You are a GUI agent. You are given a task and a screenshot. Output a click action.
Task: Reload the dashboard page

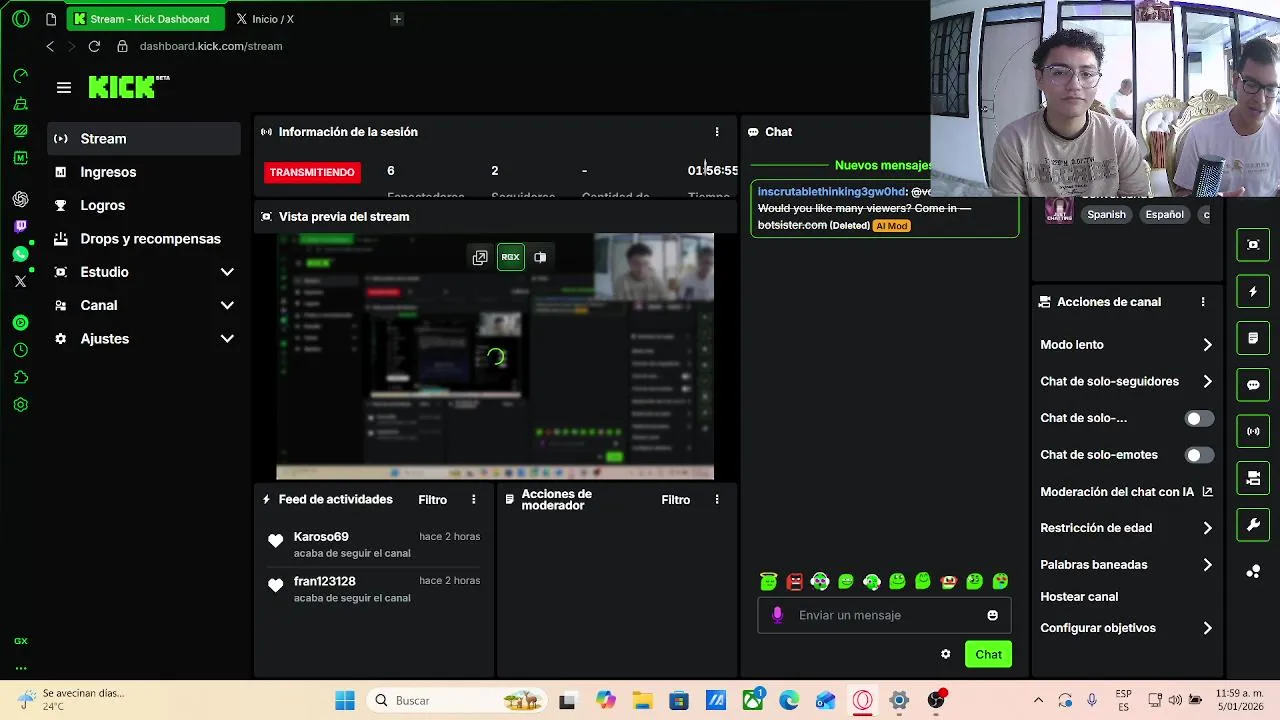pyautogui.click(x=94, y=46)
